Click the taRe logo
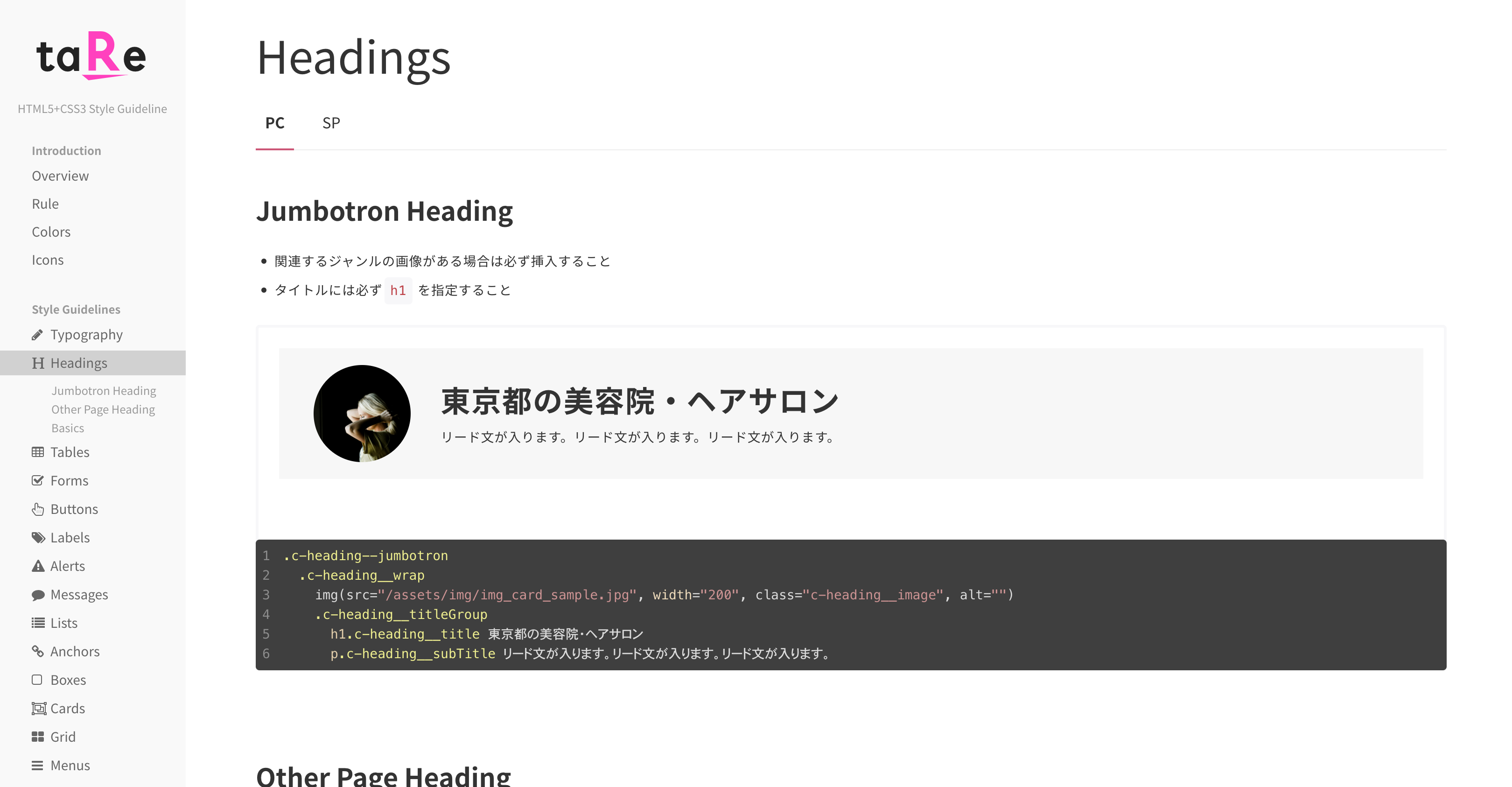This screenshot has width=1512, height=787. click(x=91, y=55)
